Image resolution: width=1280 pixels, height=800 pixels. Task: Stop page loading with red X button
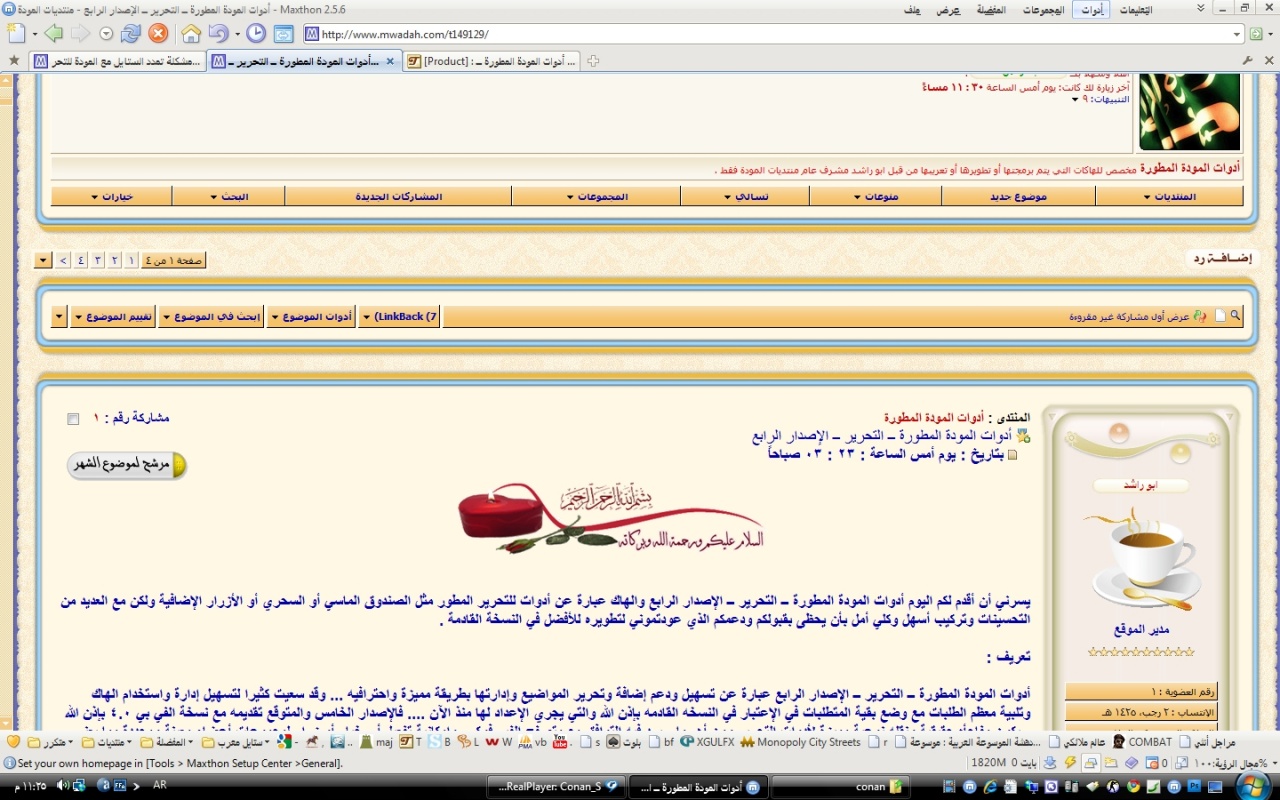click(x=158, y=34)
